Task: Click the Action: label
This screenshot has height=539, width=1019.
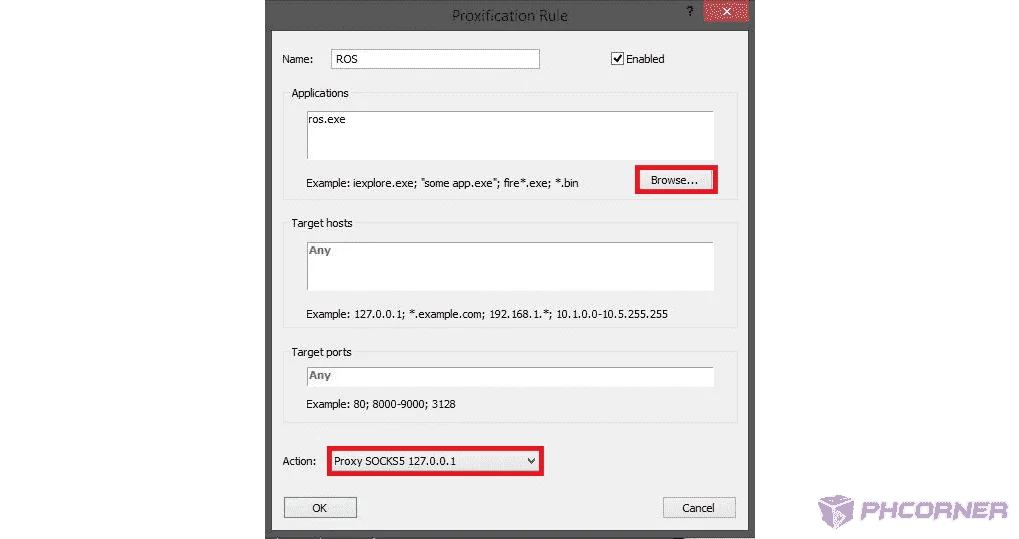Action: click(299, 462)
